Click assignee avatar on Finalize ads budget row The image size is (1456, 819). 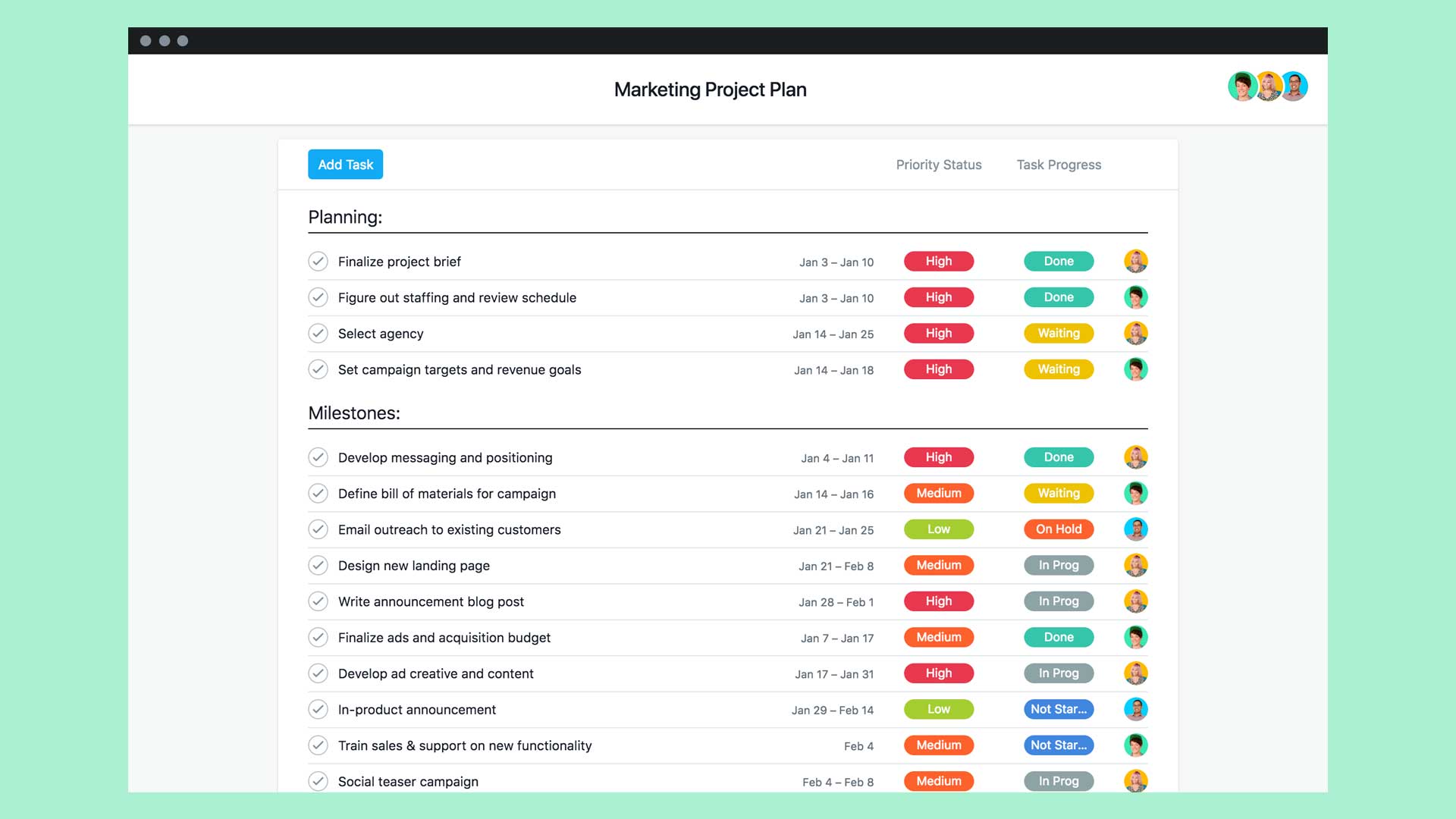1135,638
